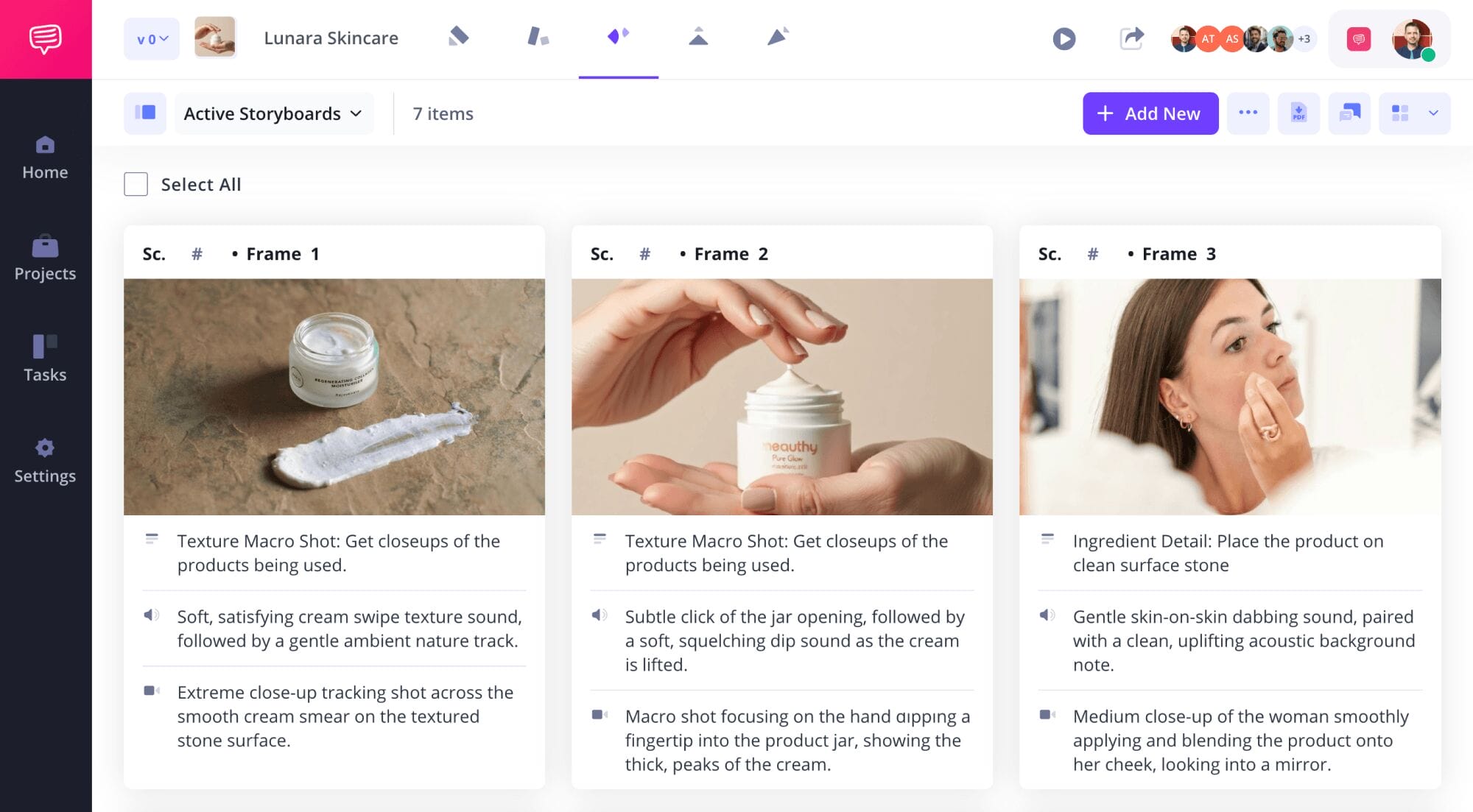Edit Frame 2 Texture Macro Shot description
The width and height of the screenshot is (1473, 812).
click(787, 553)
